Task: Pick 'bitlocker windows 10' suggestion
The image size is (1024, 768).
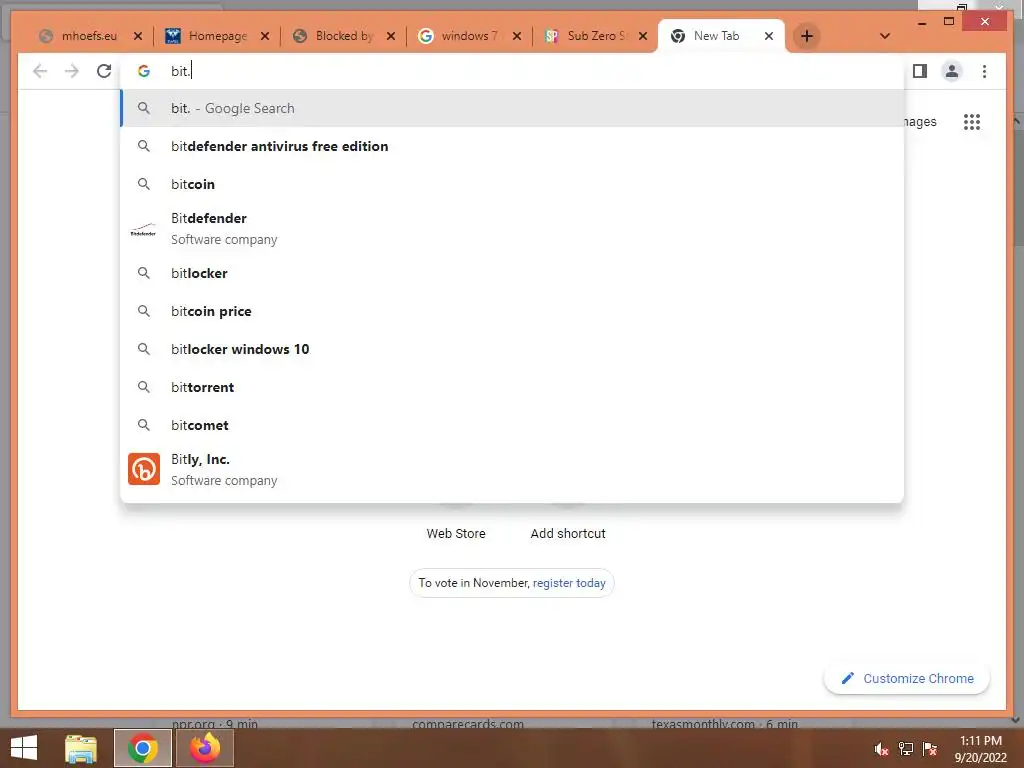Action: (x=512, y=349)
